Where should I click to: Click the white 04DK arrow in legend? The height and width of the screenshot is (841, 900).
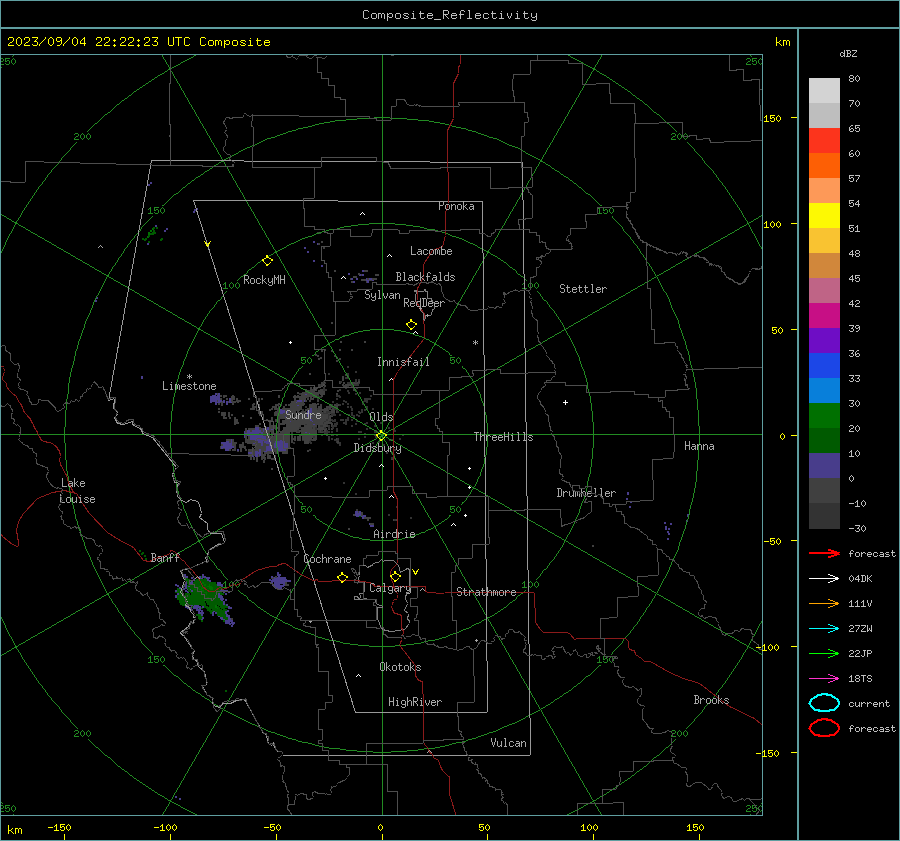pyautogui.click(x=824, y=578)
